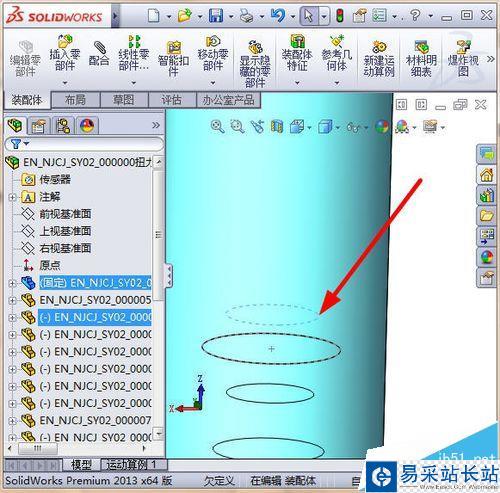
Task: Open FeatureManager design tree tab
Action: [15, 126]
